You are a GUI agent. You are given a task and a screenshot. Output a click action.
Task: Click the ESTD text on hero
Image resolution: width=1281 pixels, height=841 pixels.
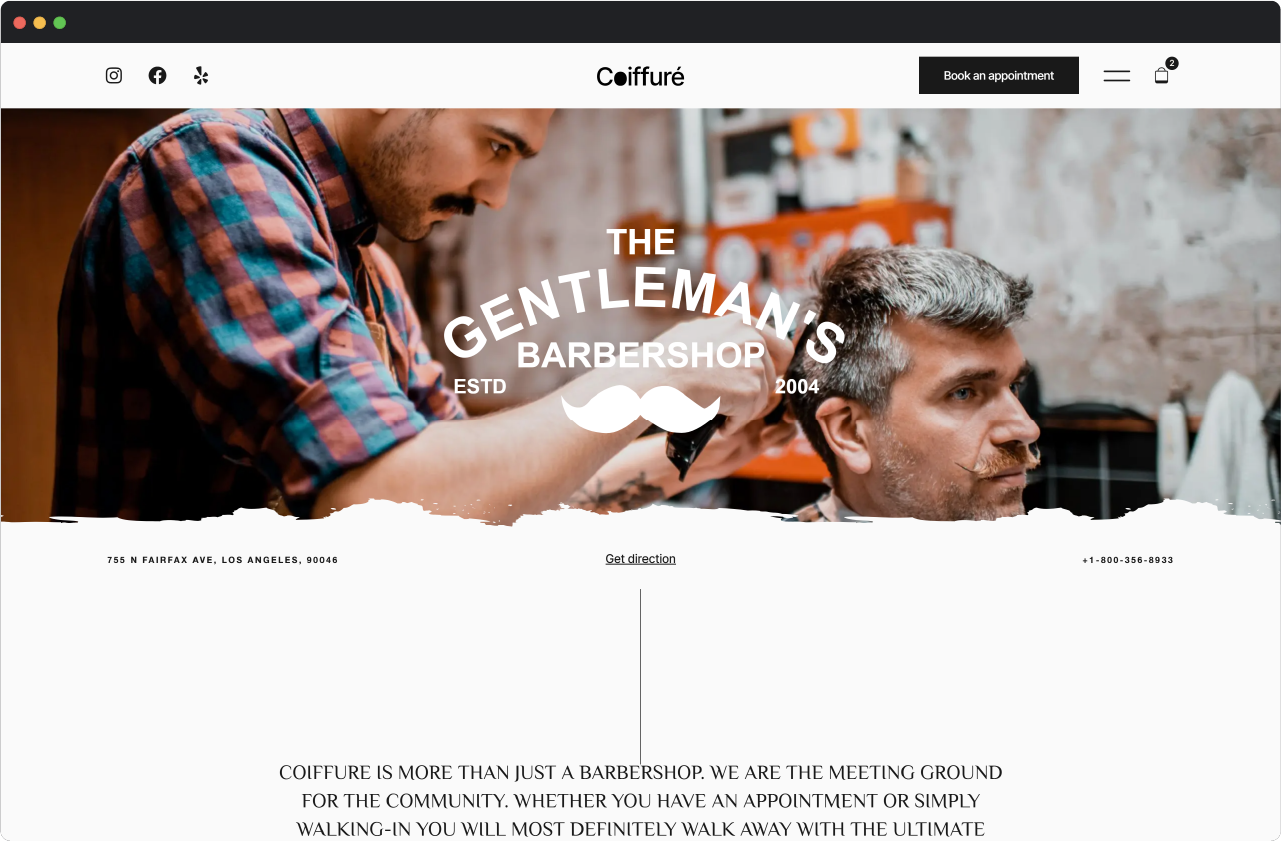click(x=480, y=386)
